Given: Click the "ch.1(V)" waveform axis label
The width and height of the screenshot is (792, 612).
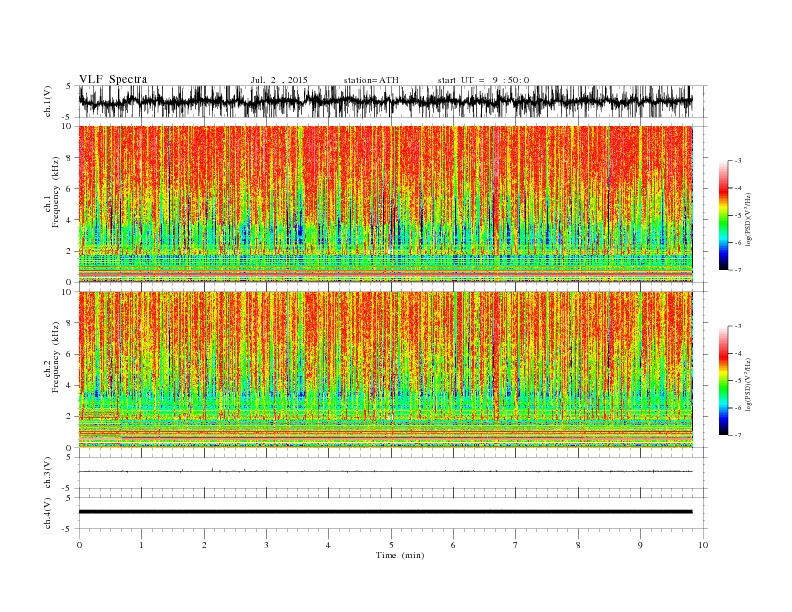Looking at the screenshot, I should (48, 101).
